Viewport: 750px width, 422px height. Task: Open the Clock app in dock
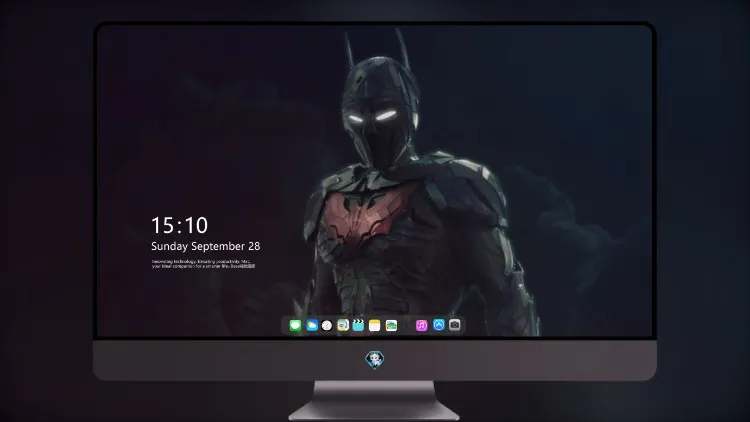(327, 325)
